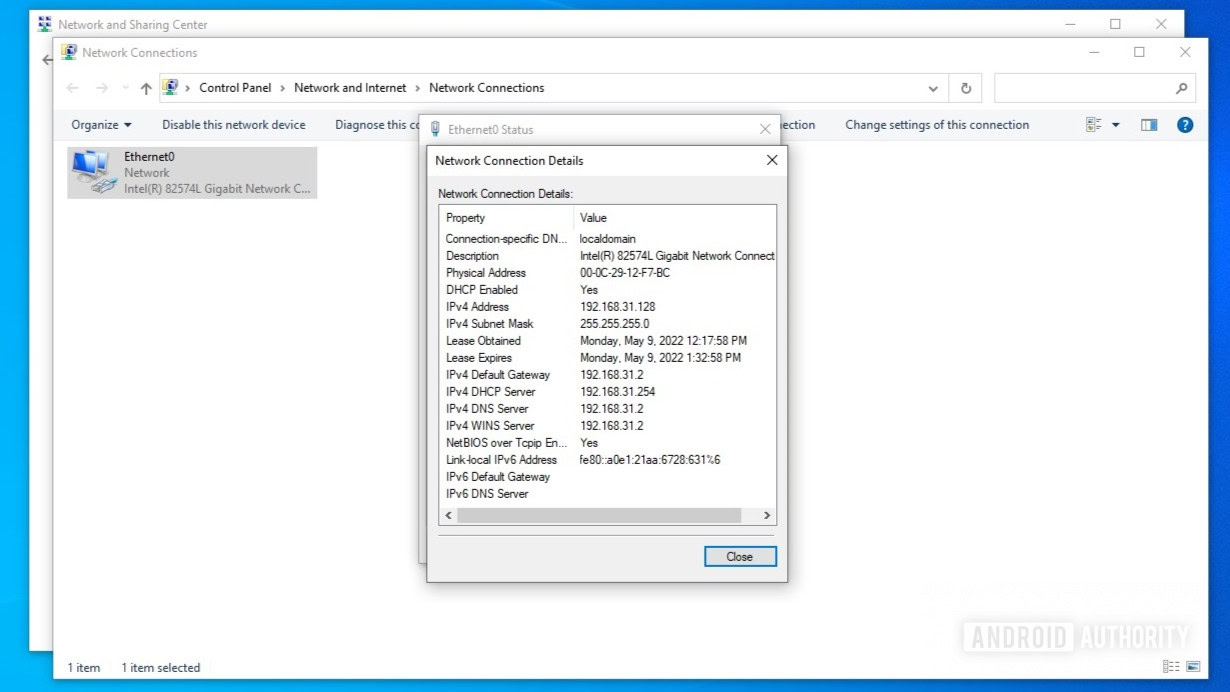Click the Close button in details dialog
The height and width of the screenshot is (692, 1230).
[x=739, y=557]
